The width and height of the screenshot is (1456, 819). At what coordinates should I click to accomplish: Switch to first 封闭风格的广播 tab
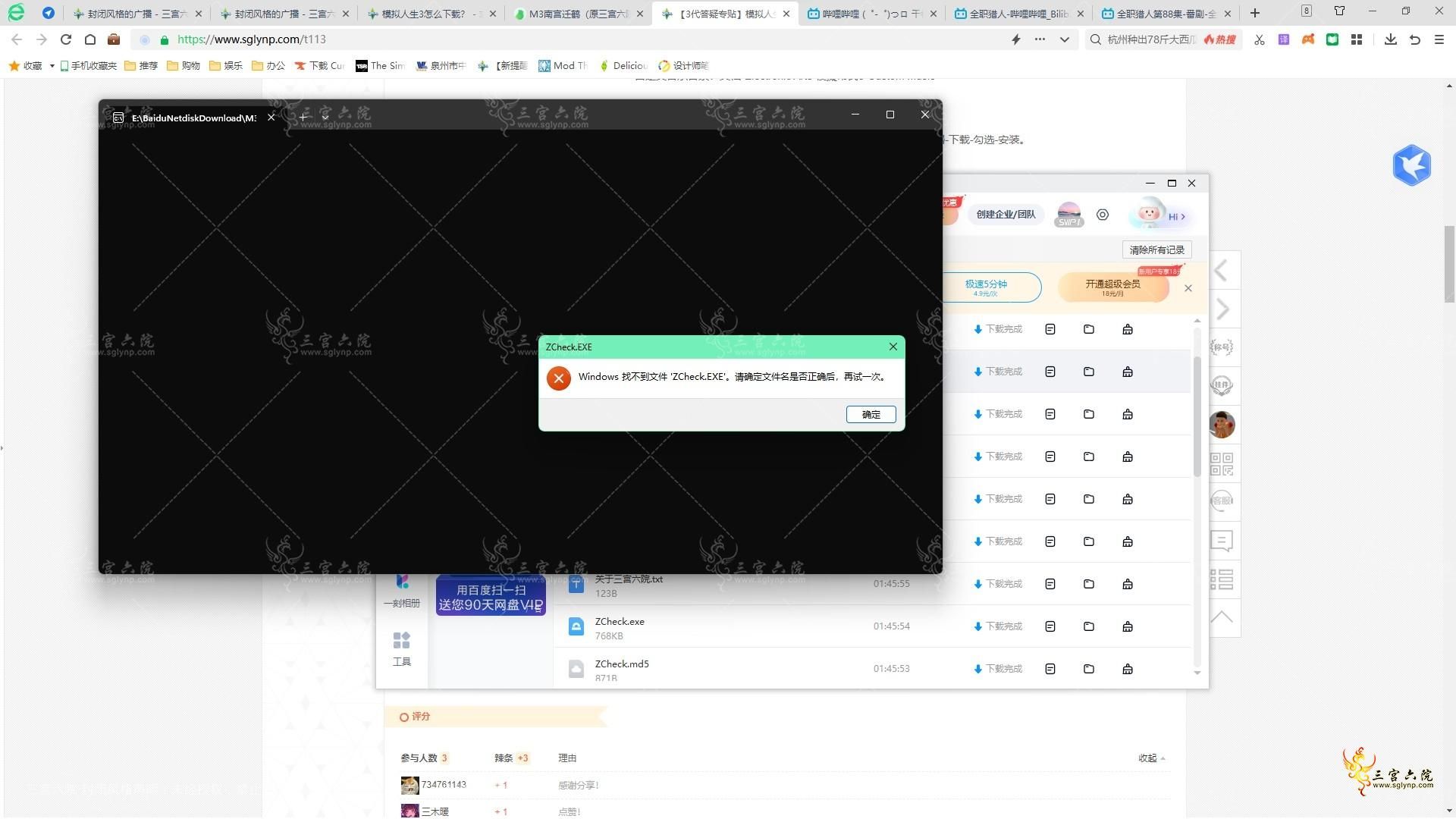click(x=138, y=14)
